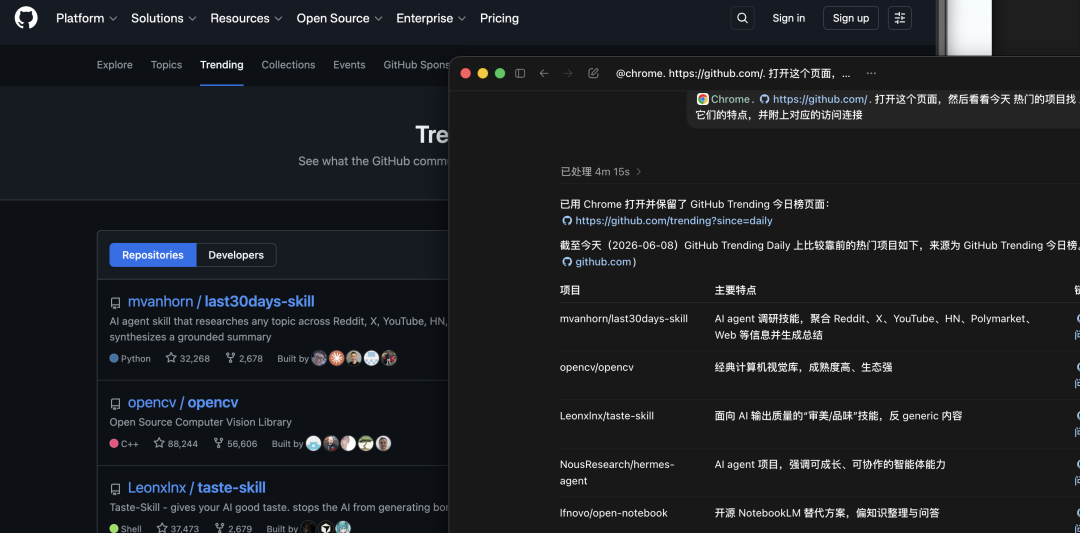This screenshot has width=1080, height=533.
Task: Go forward arrow in chat window
Action: pos(568,73)
